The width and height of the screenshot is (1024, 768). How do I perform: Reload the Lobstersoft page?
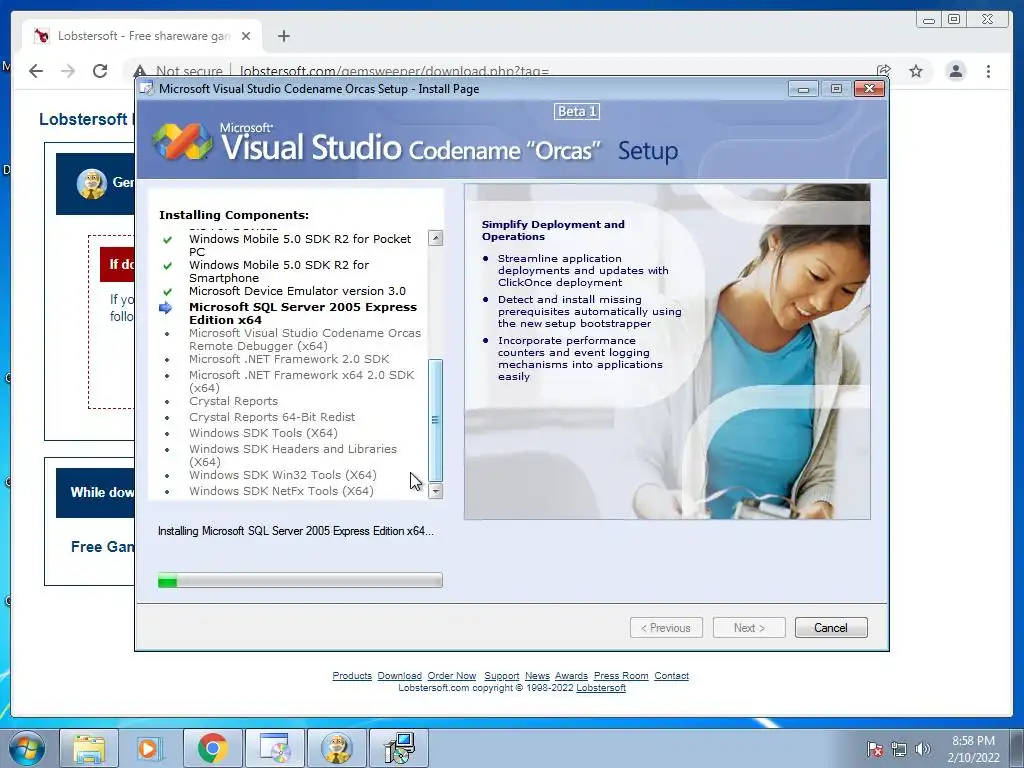[100, 71]
